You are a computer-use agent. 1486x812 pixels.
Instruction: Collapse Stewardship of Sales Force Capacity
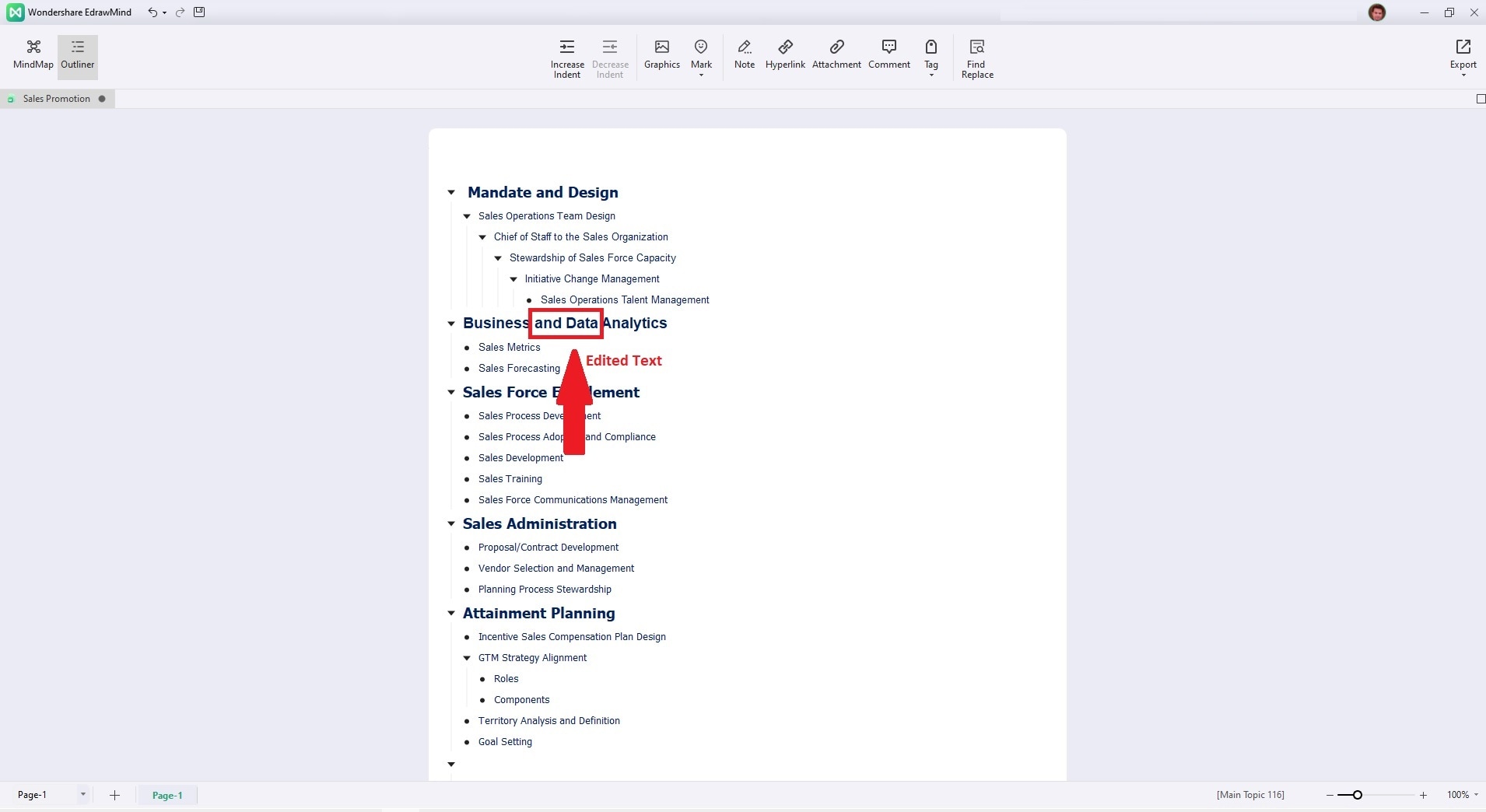[x=498, y=258]
